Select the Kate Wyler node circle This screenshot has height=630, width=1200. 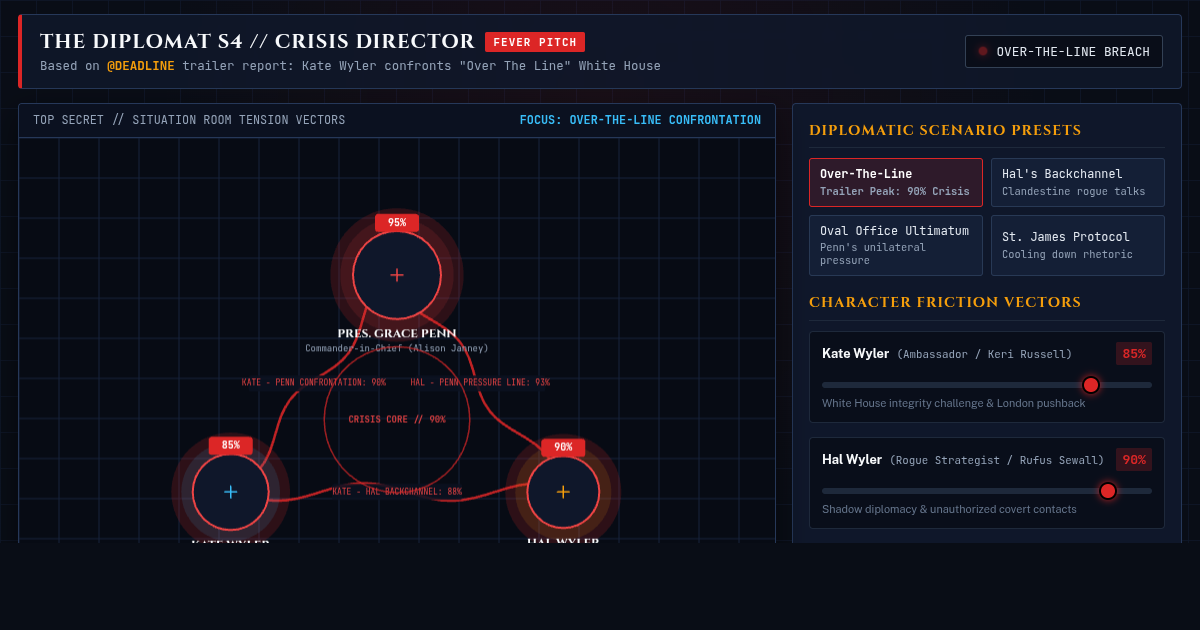point(231,492)
